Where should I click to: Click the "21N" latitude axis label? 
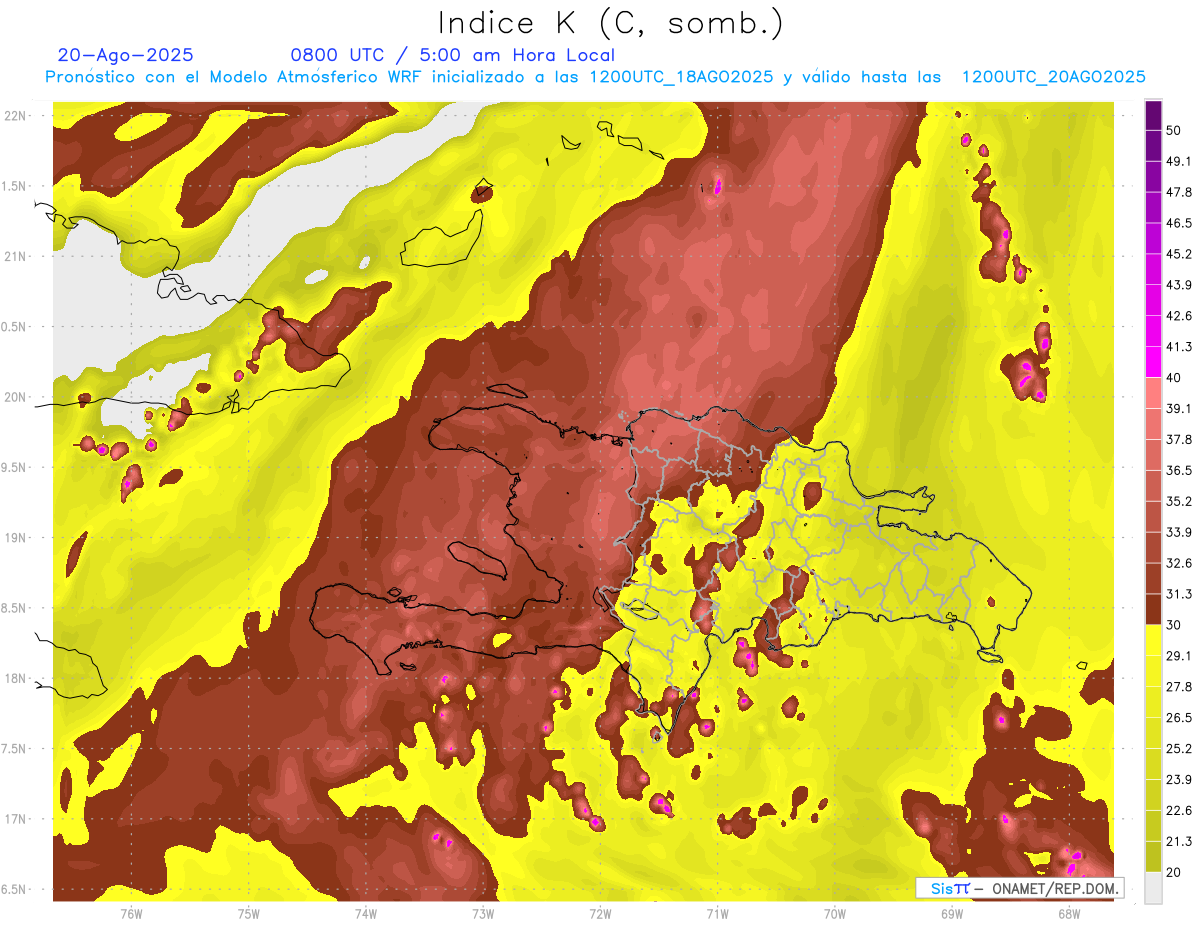[x=16, y=256]
